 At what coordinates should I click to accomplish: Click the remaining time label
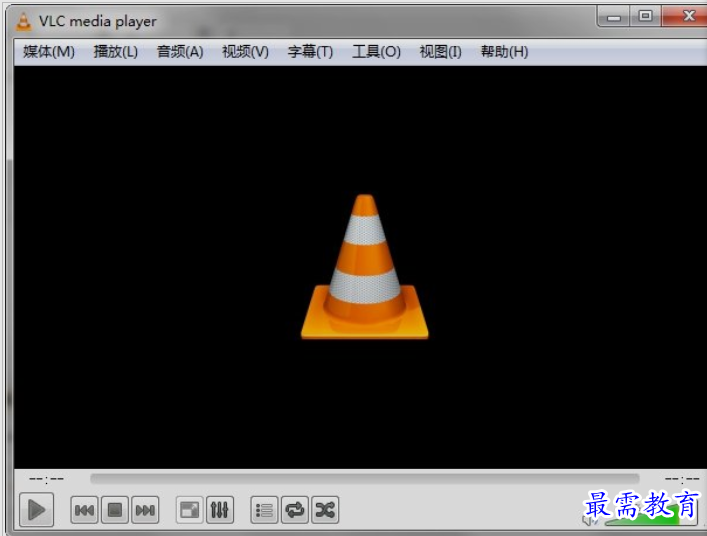pyautogui.click(x=682, y=479)
